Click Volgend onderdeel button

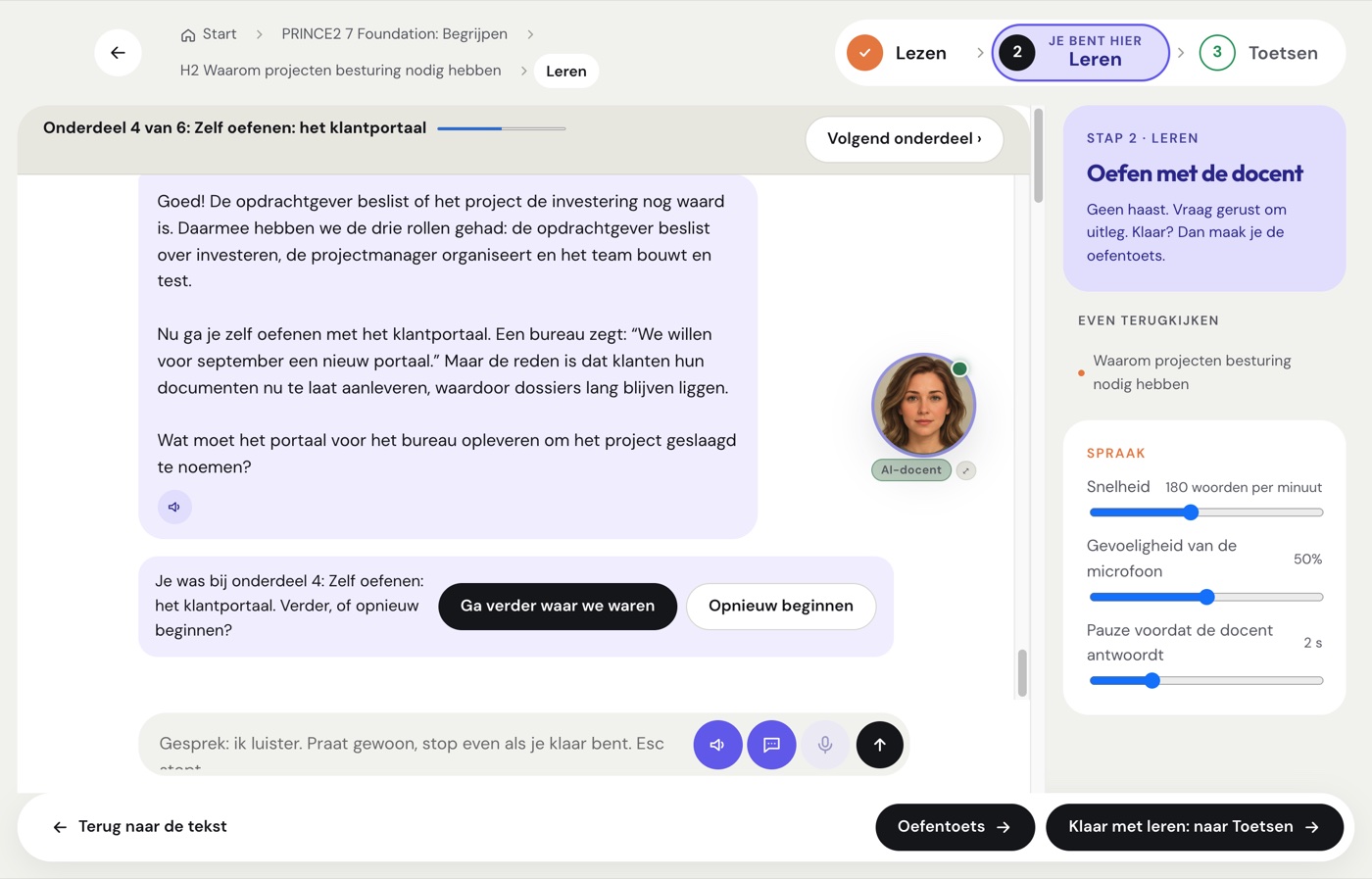905,139
